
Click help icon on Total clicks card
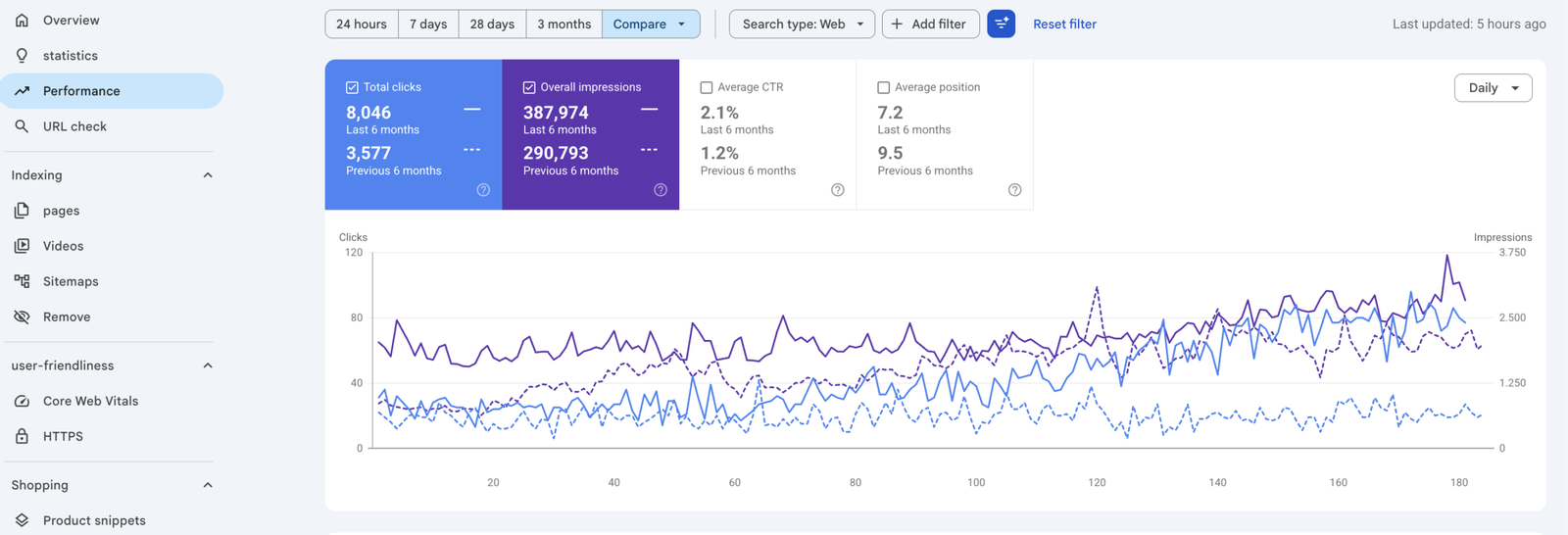(x=483, y=190)
